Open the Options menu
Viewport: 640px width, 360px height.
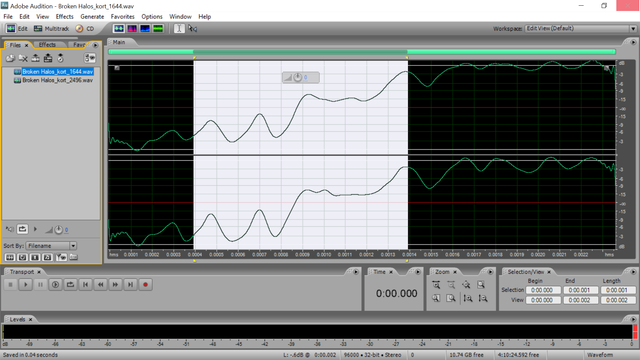coord(152,17)
